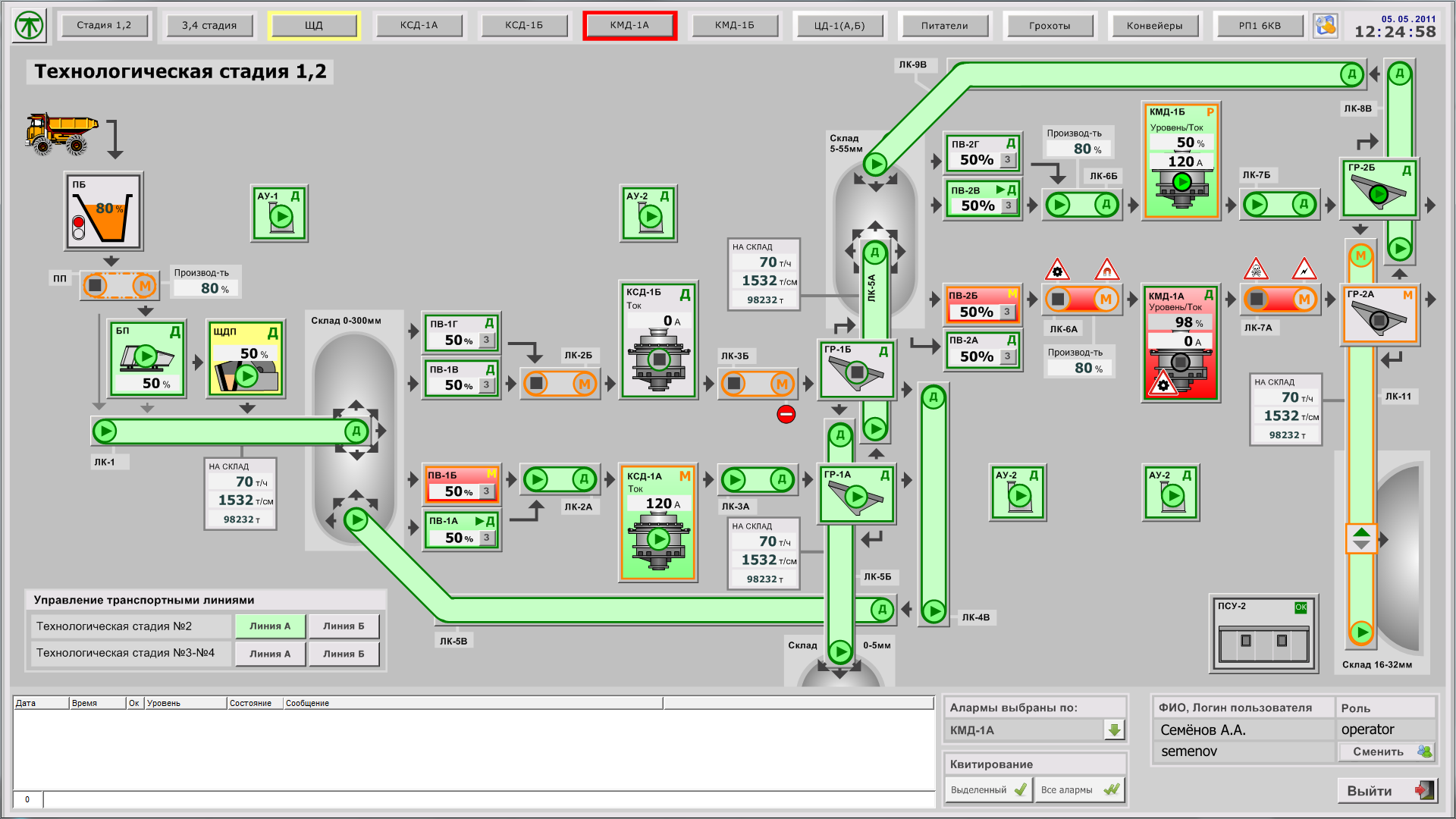Click the warning gear triangle on КМД-1А

tap(1163, 383)
